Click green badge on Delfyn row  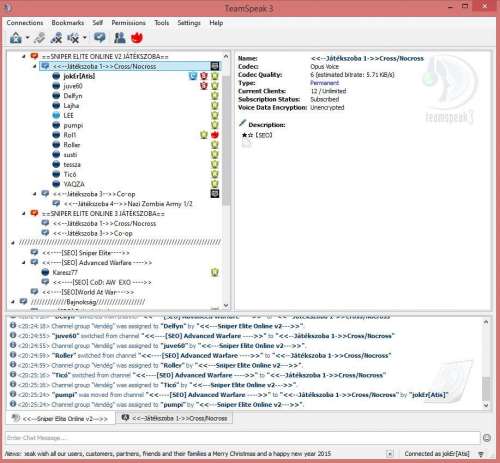coord(215,96)
